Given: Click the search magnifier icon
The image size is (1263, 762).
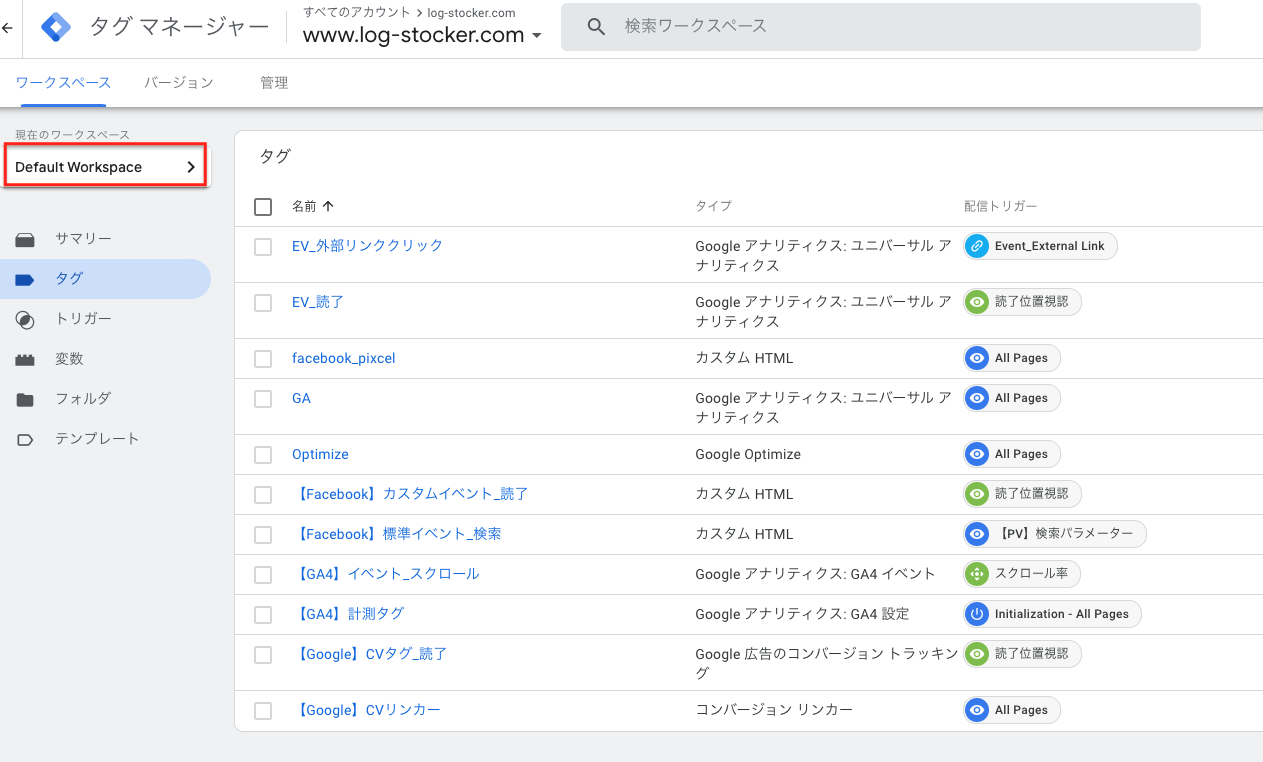Looking at the screenshot, I should (x=597, y=27).
